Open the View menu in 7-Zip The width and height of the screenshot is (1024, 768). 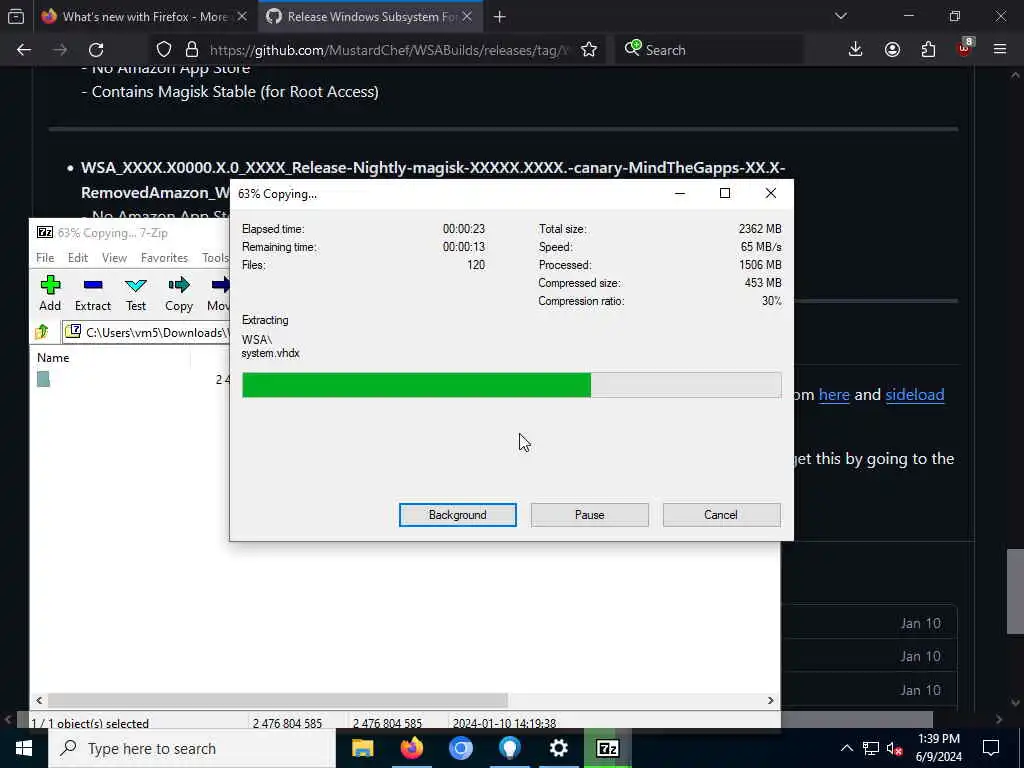point(114,258)
